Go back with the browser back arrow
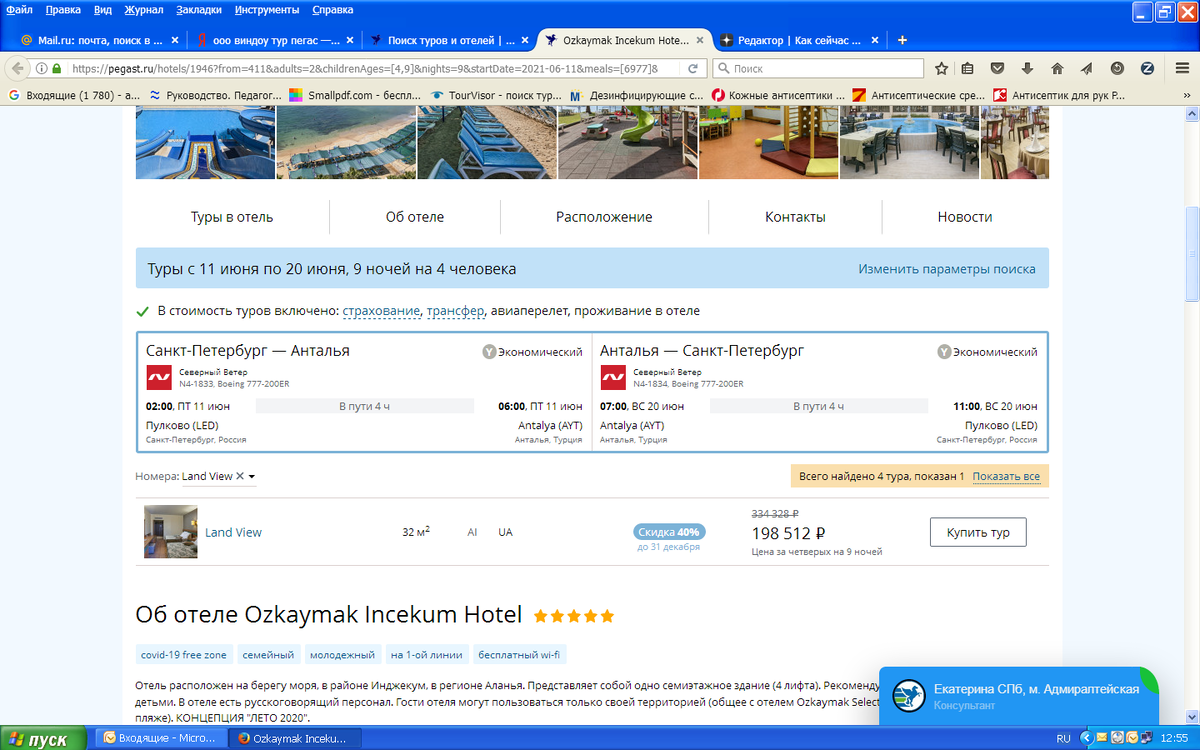This screenshot has width=1200, height=750. [x=18, y=69]
